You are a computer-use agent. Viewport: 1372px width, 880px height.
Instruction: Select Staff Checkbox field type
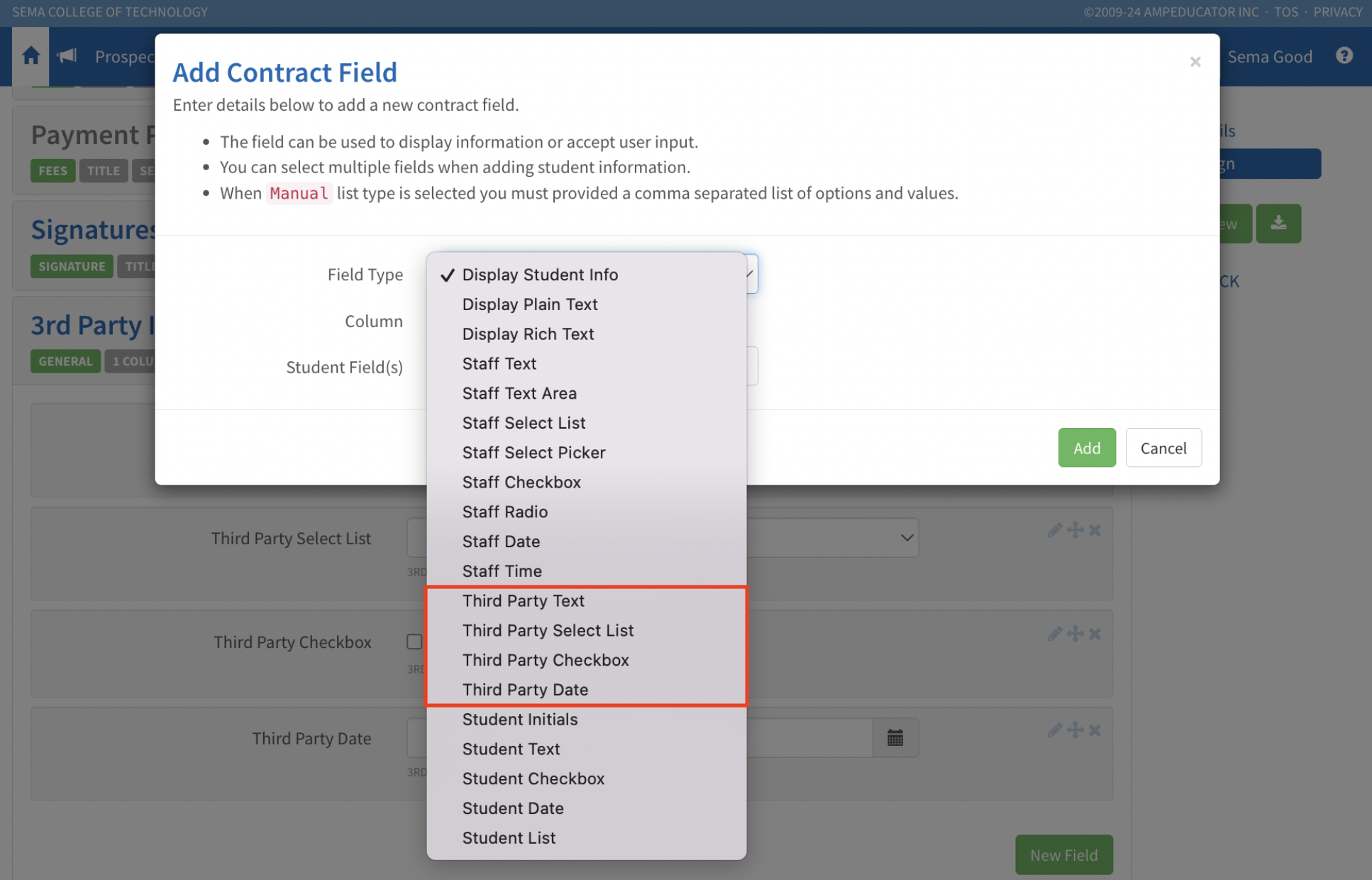coord(521,483)
